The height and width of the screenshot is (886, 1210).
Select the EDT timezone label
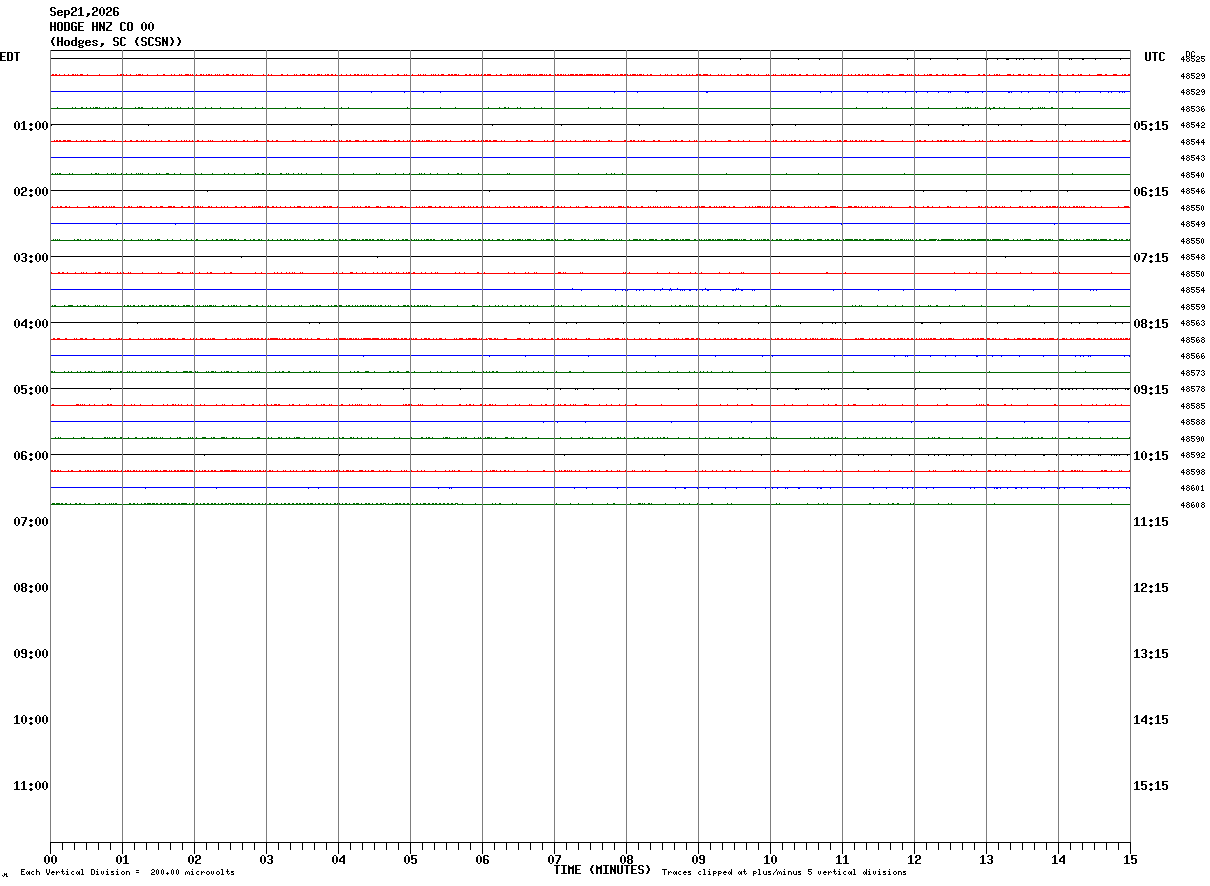(10, 57)
